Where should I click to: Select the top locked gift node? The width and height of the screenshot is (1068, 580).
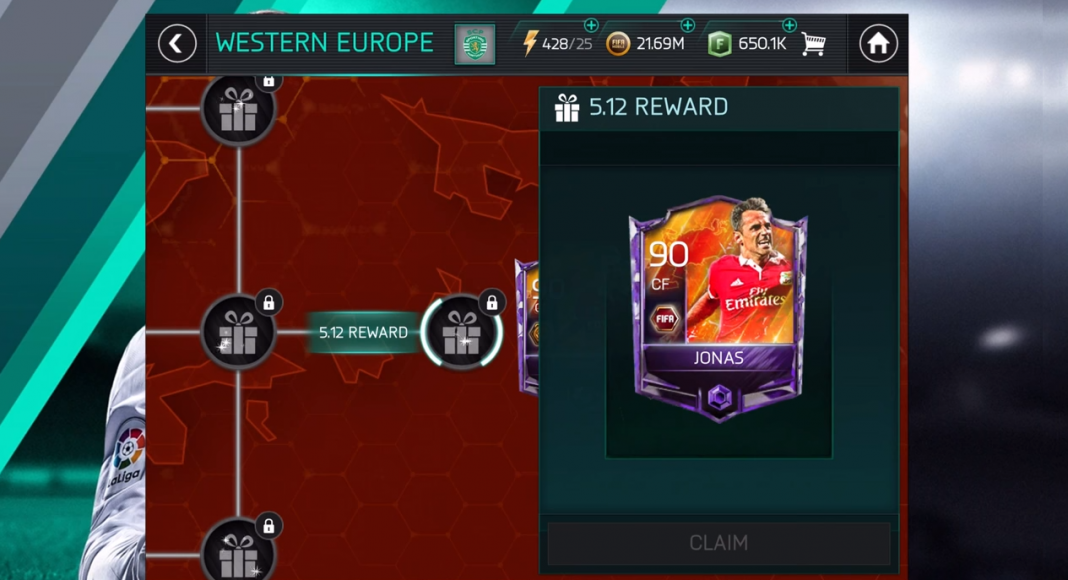point(238,110)
